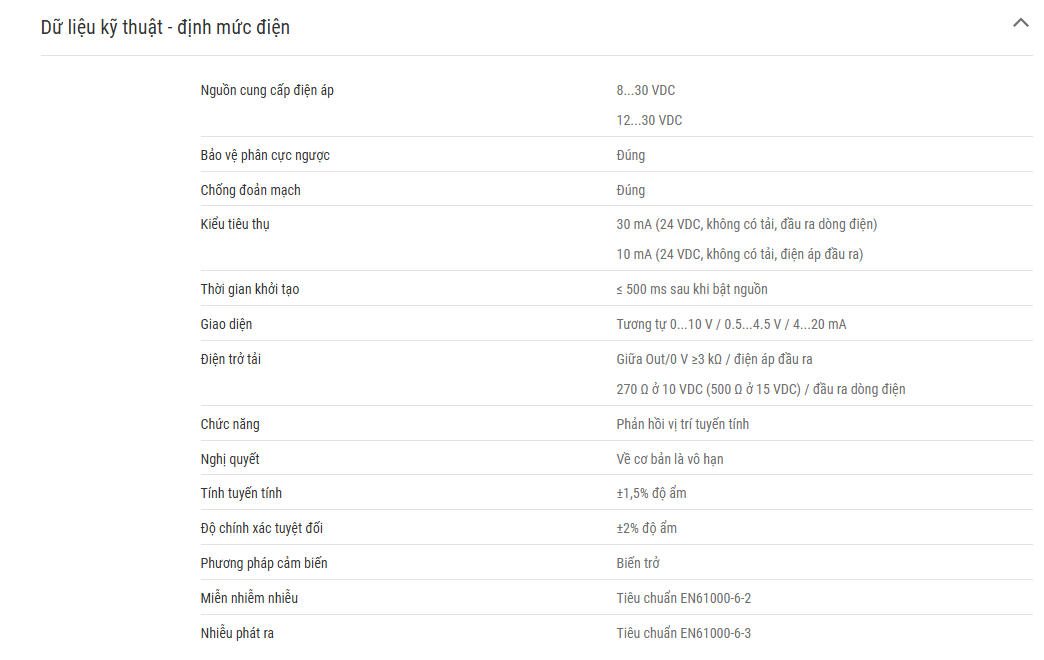1044x660 pixels.
Task: Click the 'Tương tự 0...10 V' interface value
Action: (731, 324)
